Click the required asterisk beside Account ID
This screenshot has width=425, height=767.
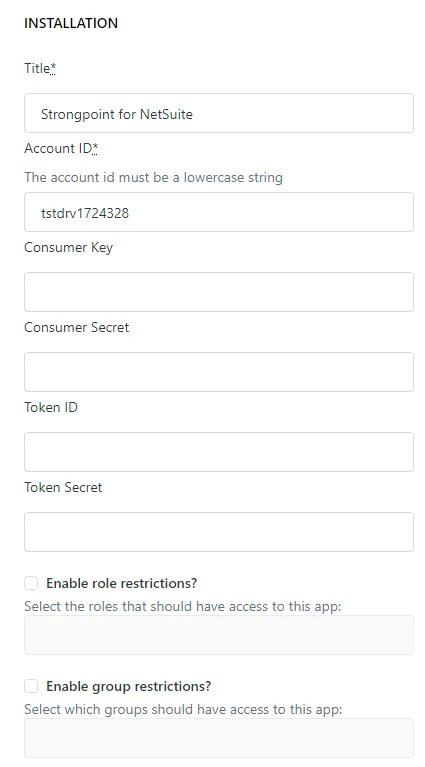click(x=95, y=148)
